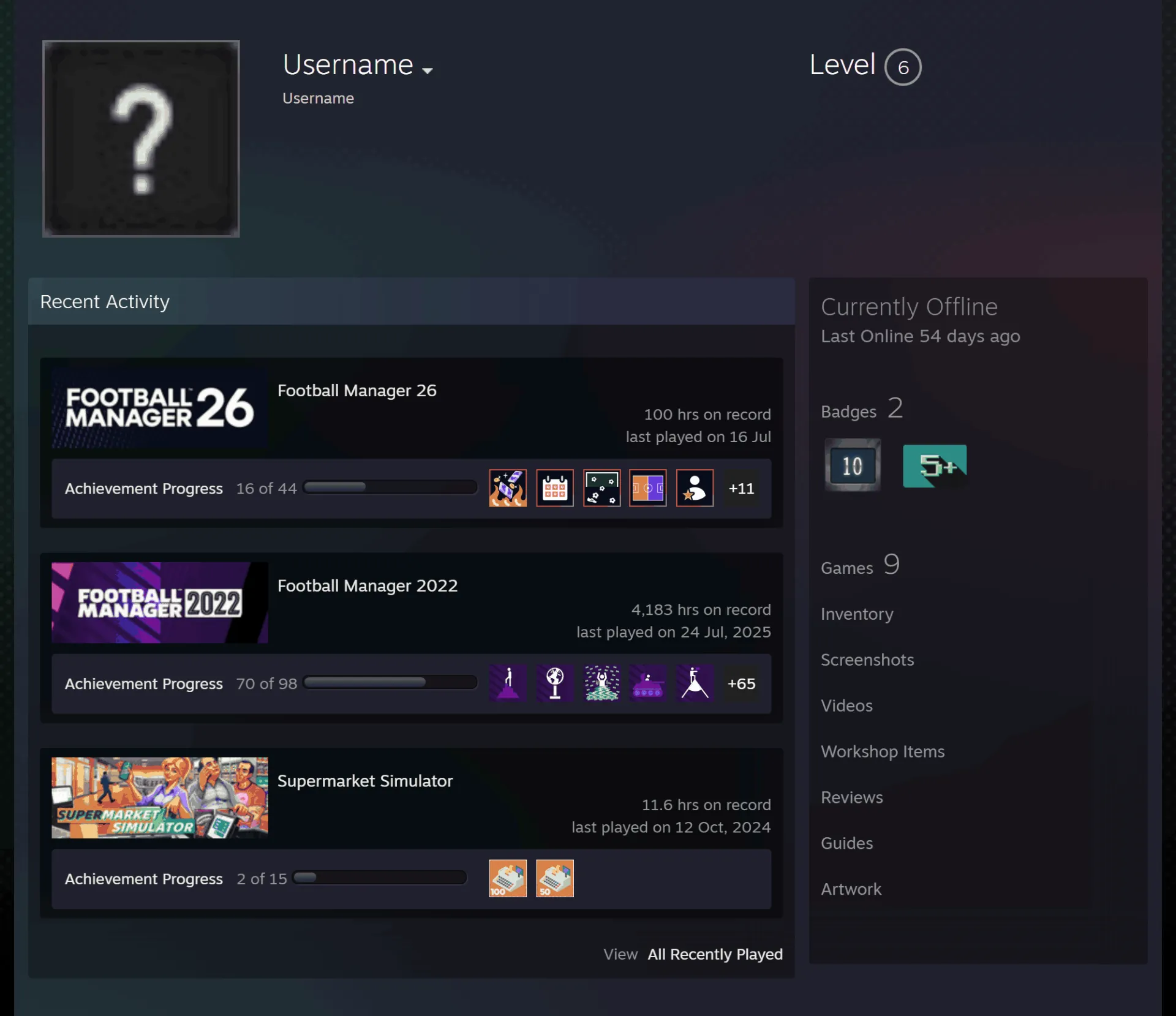
Task: Open the Username dropdown arrow
Action: [428, 71]
